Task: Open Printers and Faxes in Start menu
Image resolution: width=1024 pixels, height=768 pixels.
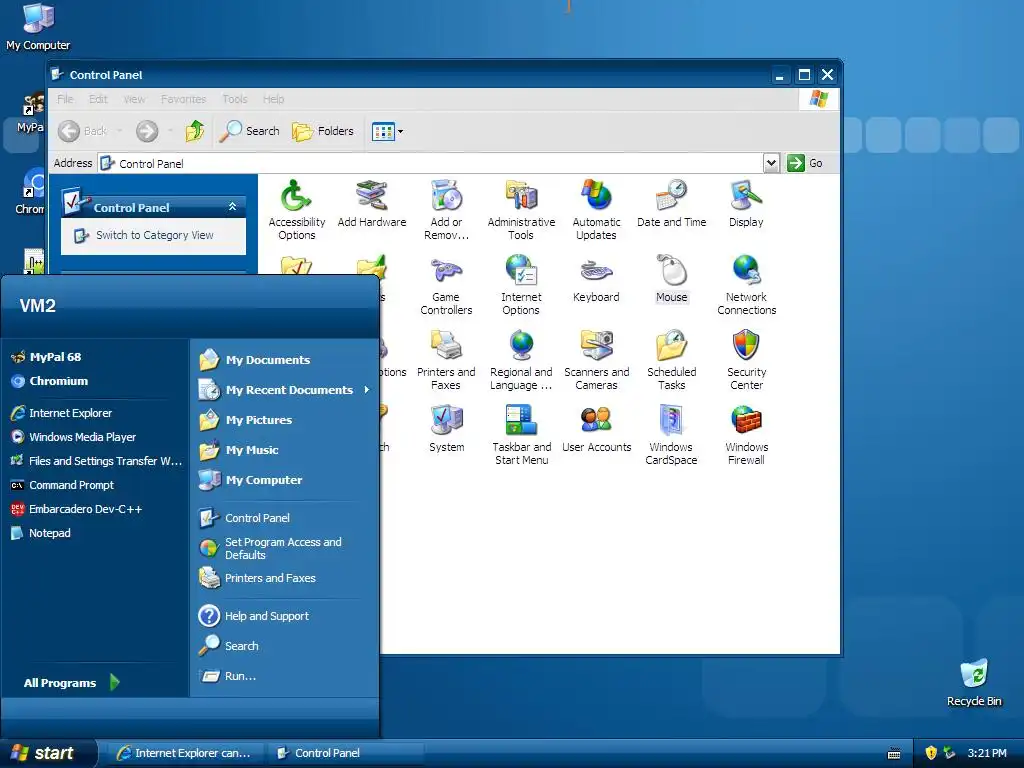Action: 257,578
